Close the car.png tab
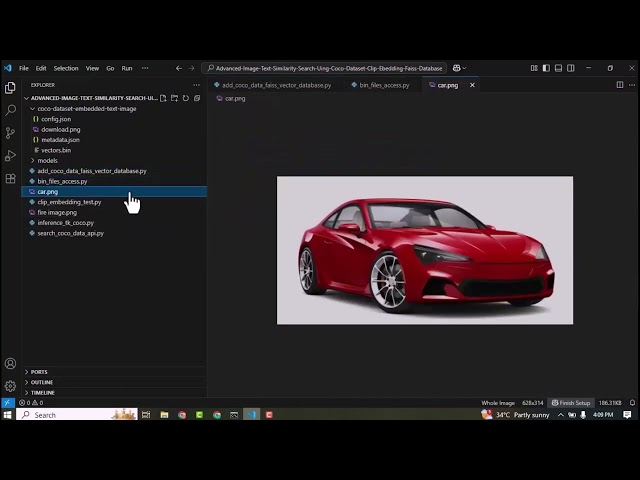 coord(472,85)
